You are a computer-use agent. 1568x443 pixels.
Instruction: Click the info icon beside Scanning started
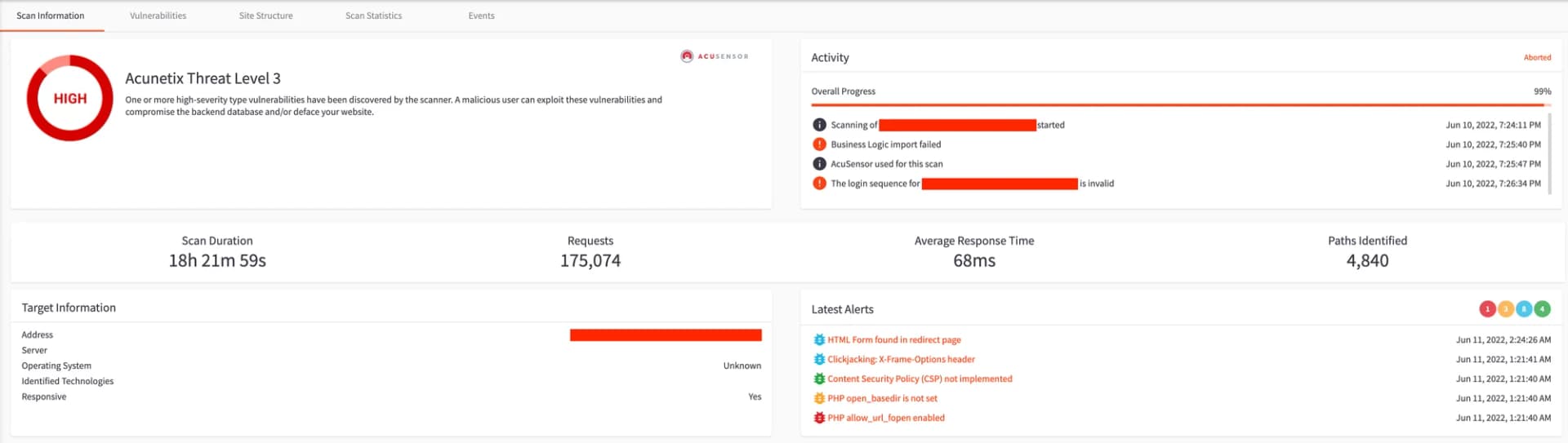[819, 125]
